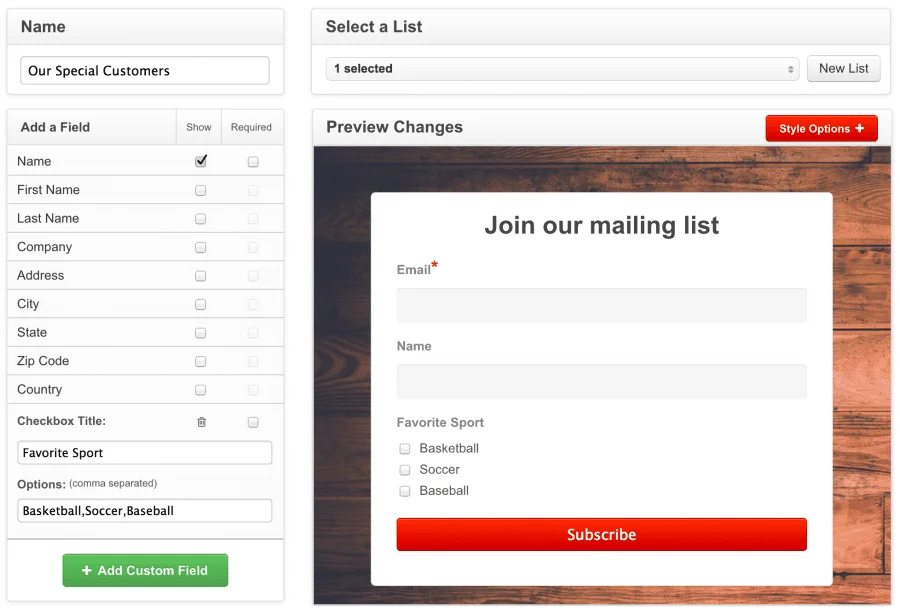Open the Style Options panel
Image resolution: width=900 pixels, height=608 pixels.
[x=821, y=128]
